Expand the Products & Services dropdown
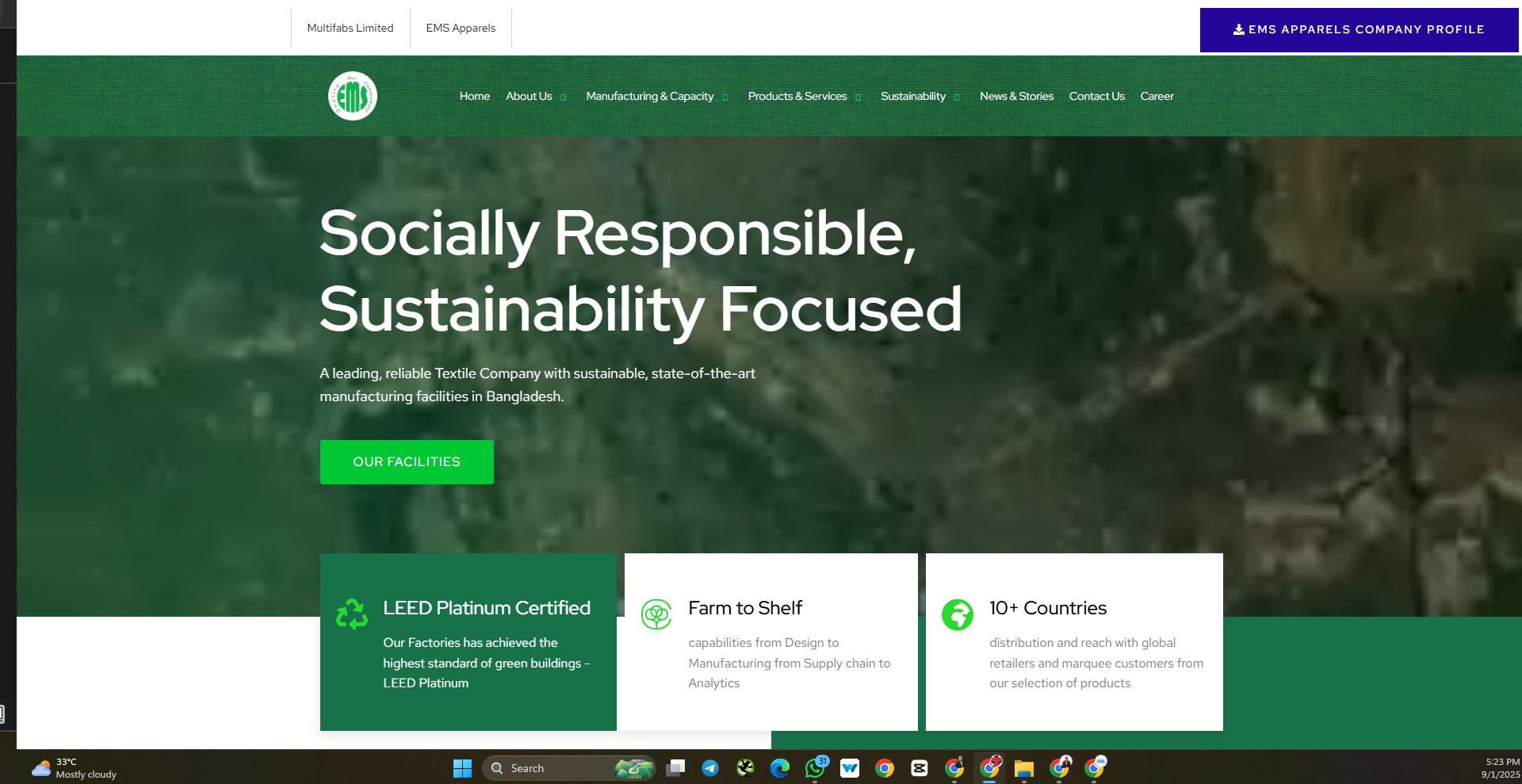This screenshot has width=1522, height=784. (803, 96)
